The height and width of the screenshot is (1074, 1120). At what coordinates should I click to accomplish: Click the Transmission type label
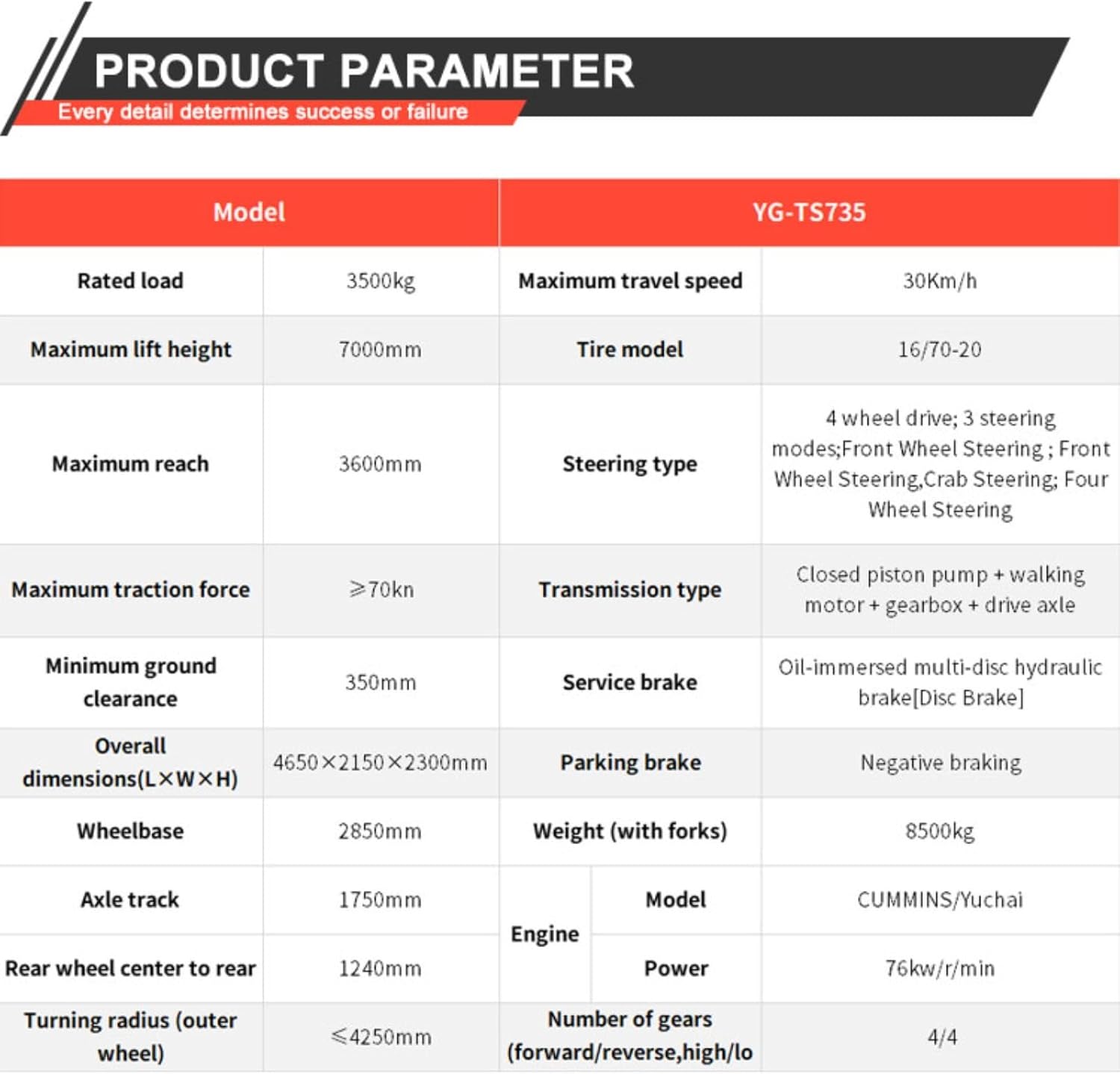click(629, 590)
